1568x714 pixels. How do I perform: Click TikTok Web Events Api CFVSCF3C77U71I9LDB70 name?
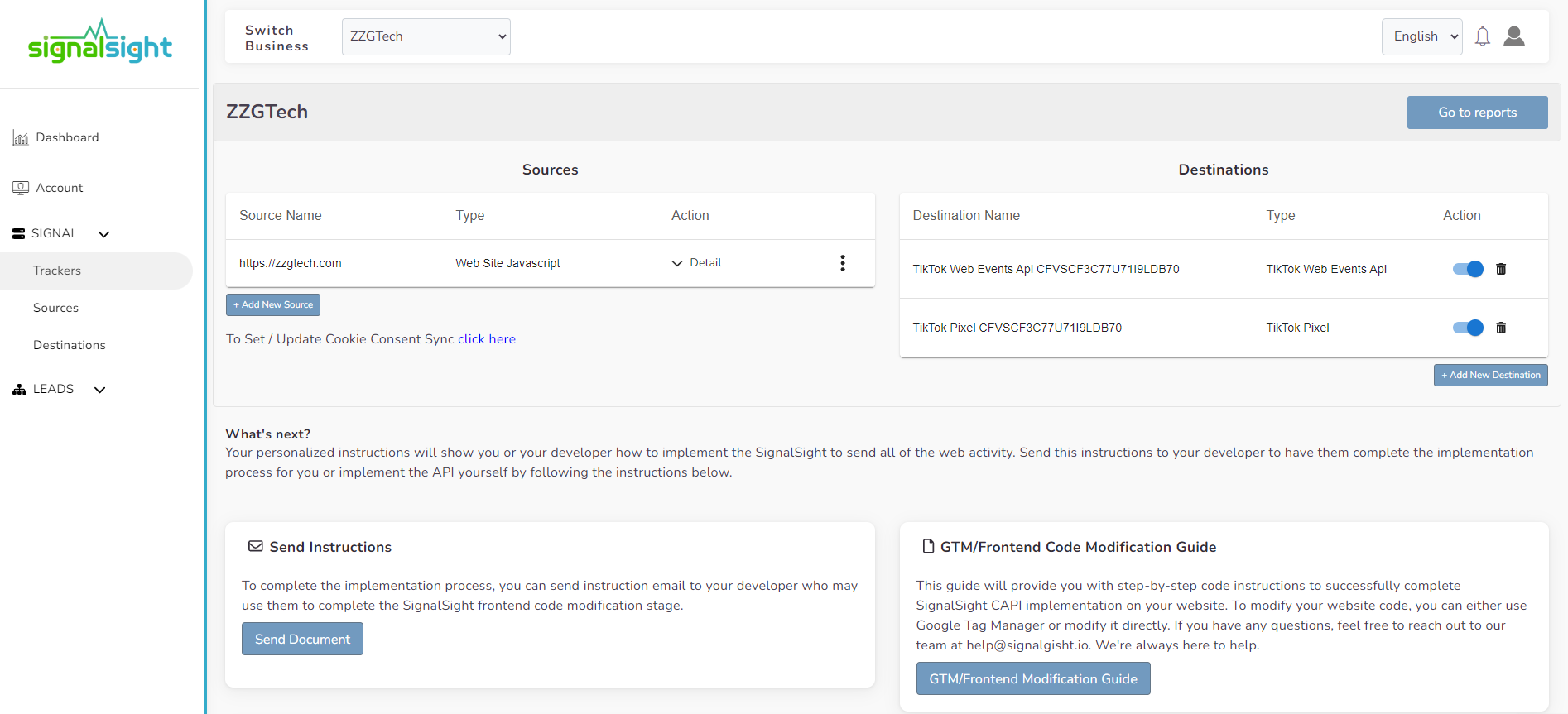(1046, 269)
